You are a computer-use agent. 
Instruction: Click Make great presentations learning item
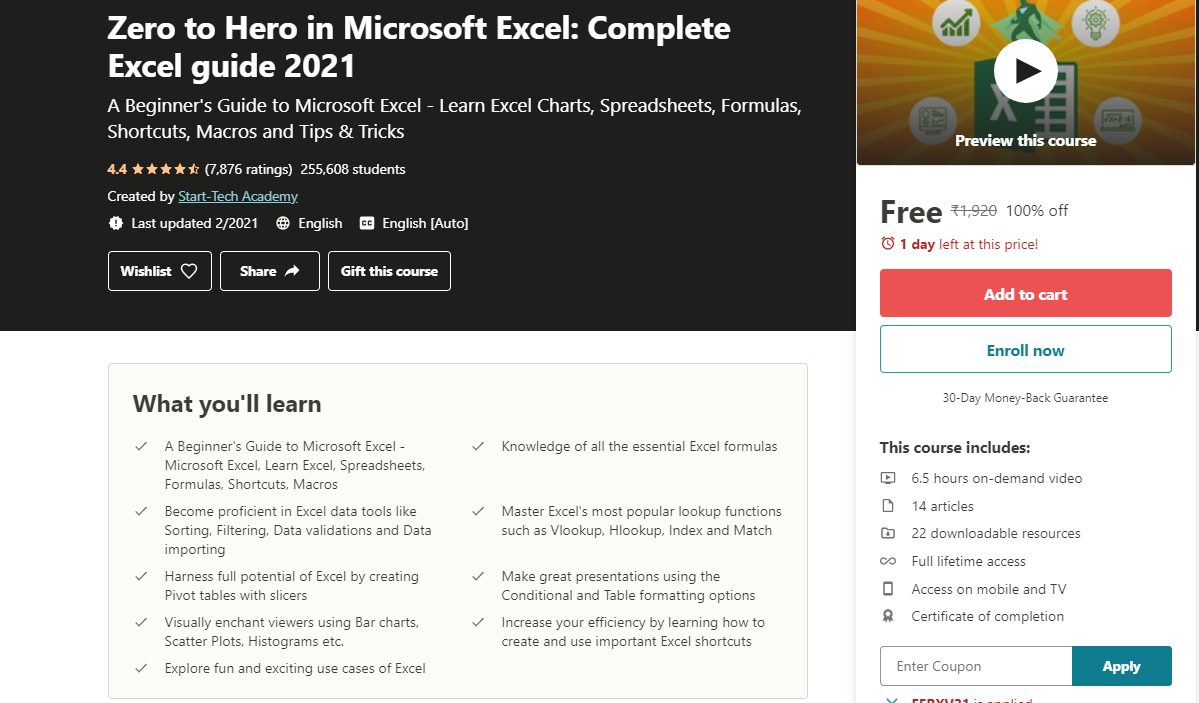(x=628, y=586)
